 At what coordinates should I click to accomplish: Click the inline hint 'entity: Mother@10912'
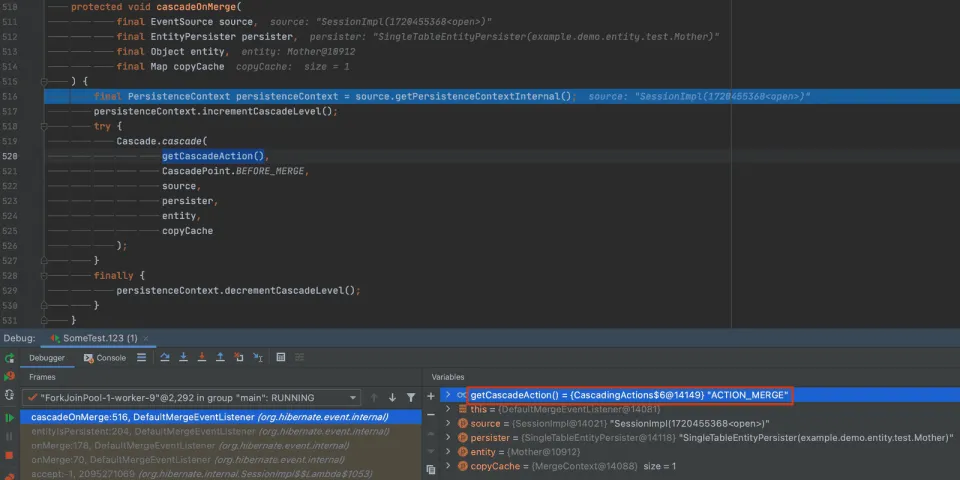[x=298, y=51]
